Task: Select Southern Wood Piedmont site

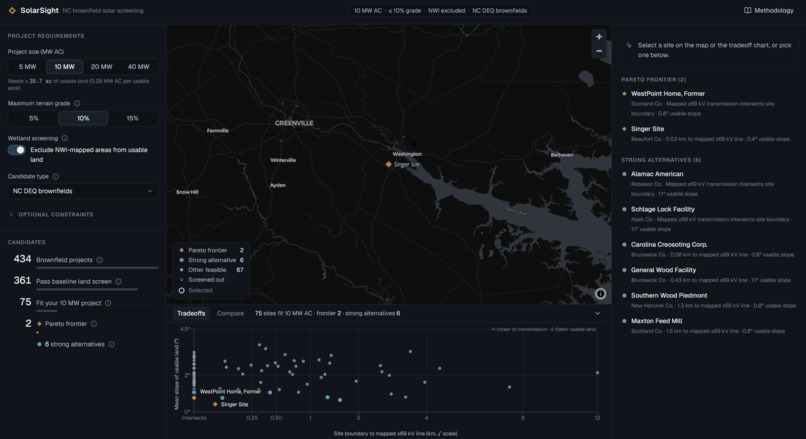Action: point(709,300)
